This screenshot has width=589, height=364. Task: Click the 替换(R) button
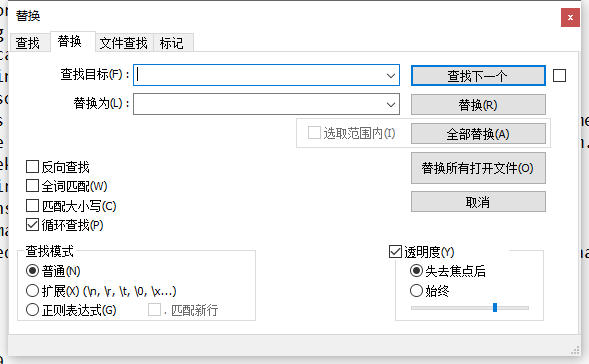pos(478,105)
